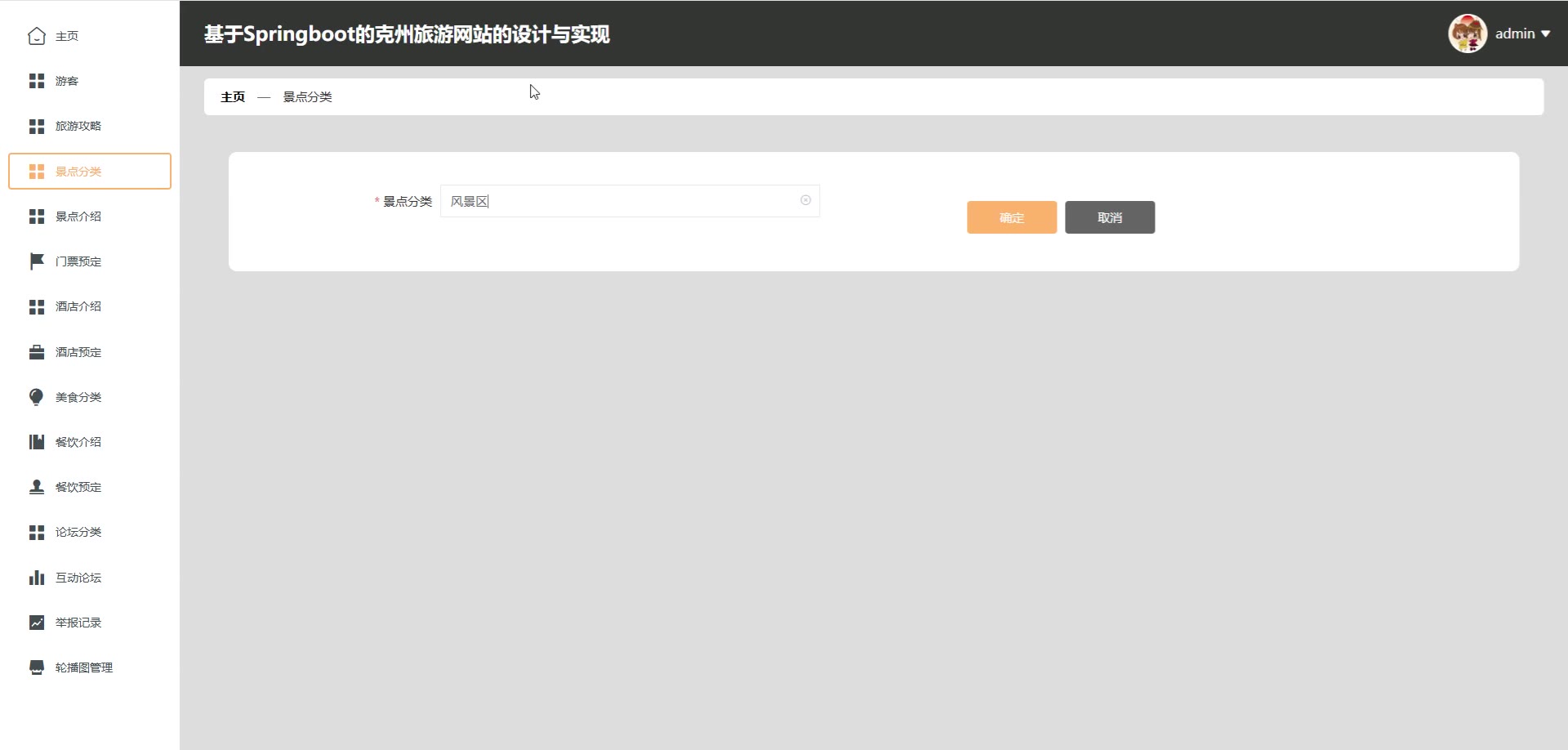The image size is (1568, 750).
Task: Click the grid icon next to 旅游攻略
Action: click(37, 126)
